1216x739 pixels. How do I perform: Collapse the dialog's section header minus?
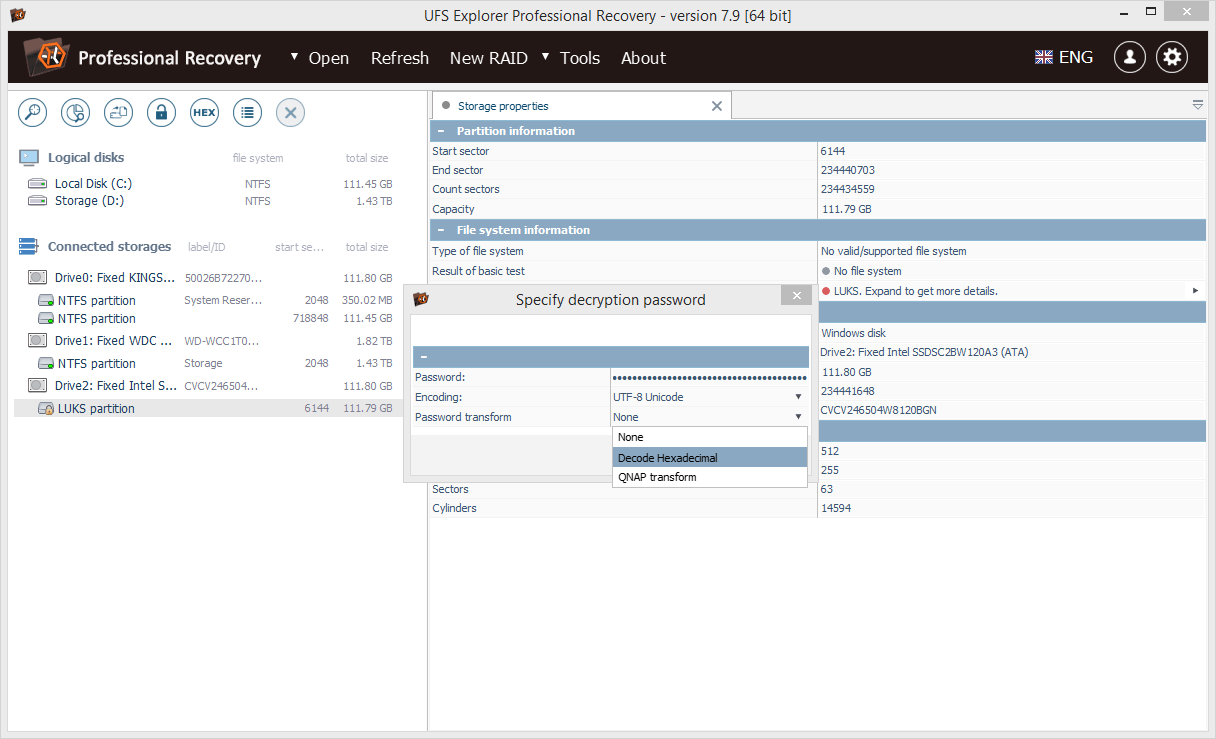[424, 357]
